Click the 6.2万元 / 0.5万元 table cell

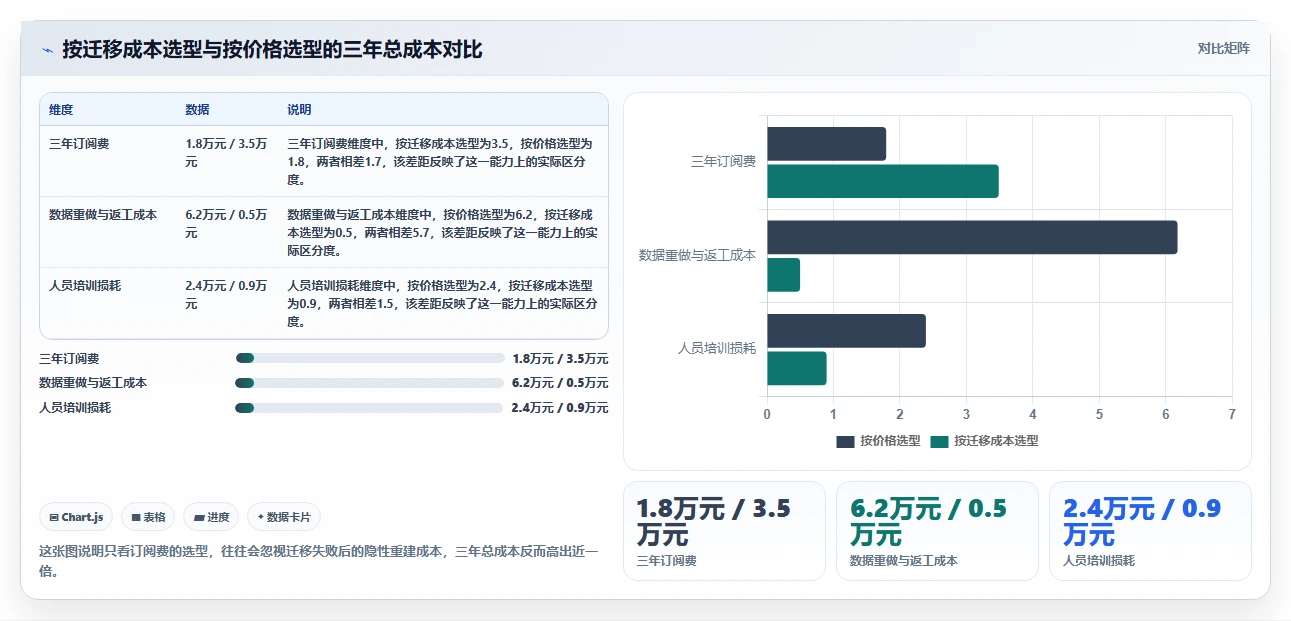226,224
